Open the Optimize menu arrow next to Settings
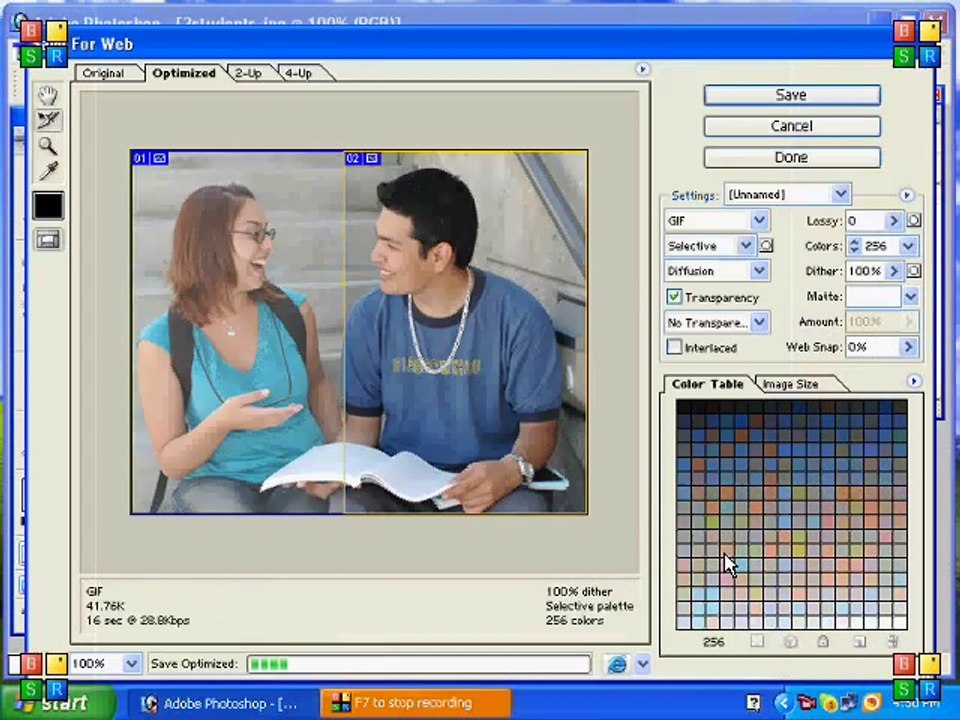The height and width of the screenshot is (720, 960). (x=907, y=195)
